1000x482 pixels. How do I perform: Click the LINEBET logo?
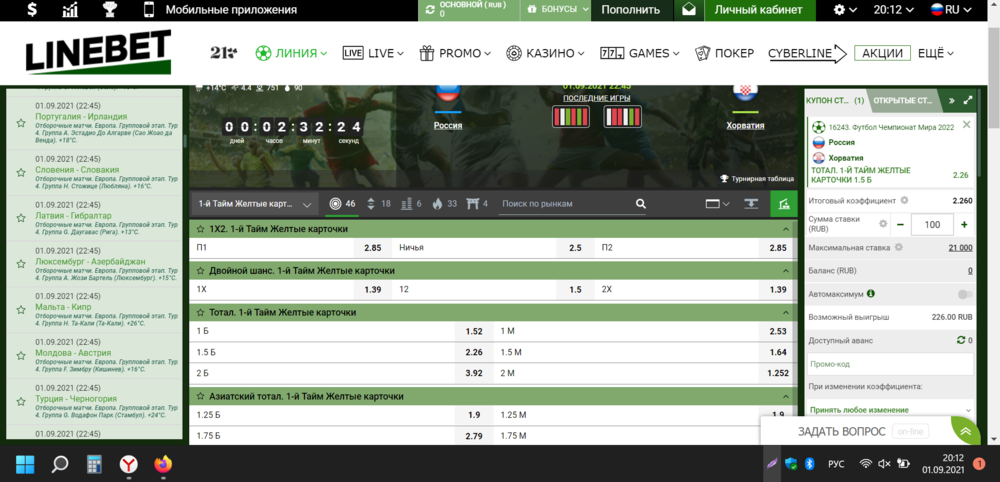tap(98, 52)
